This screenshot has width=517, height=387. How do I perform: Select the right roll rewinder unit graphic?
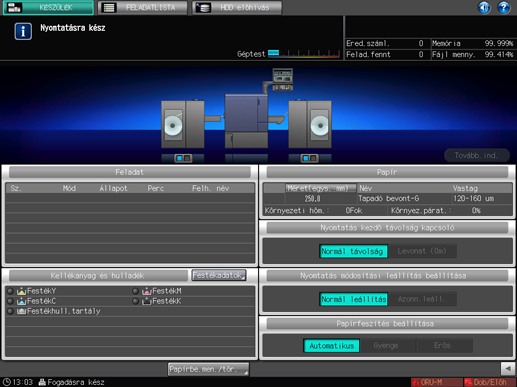(310, 124)
